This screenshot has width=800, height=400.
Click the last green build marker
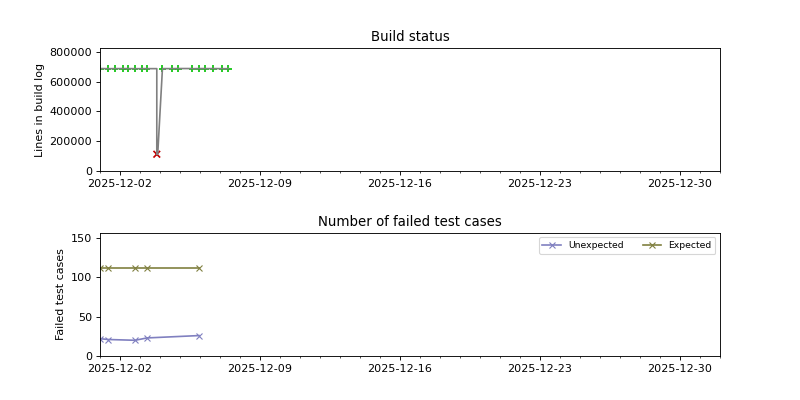[x=228, y=69]
